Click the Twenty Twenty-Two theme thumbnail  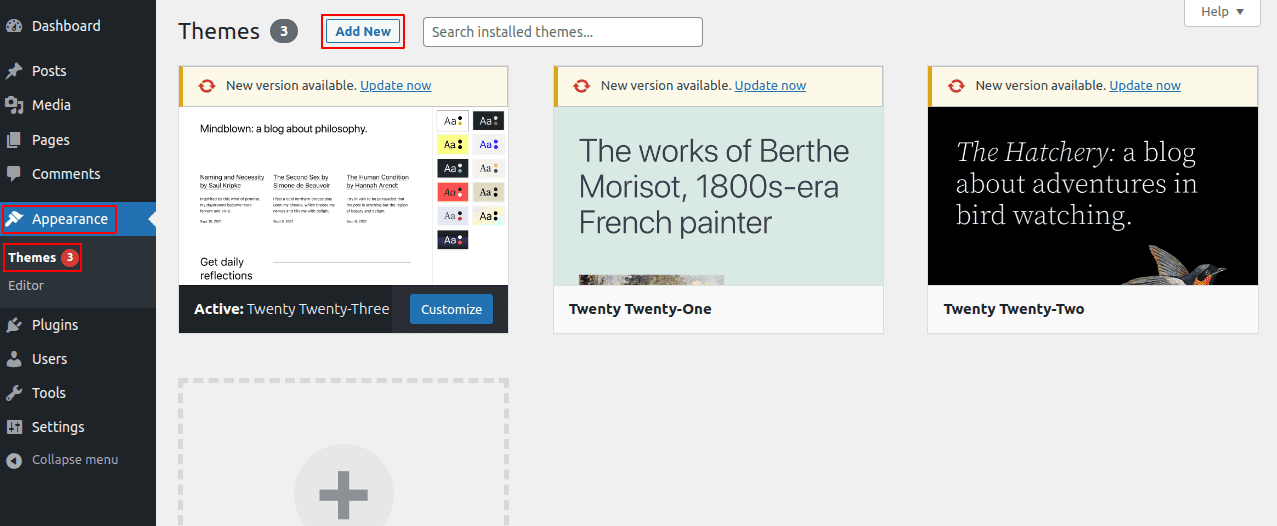tap(1092, 196)
